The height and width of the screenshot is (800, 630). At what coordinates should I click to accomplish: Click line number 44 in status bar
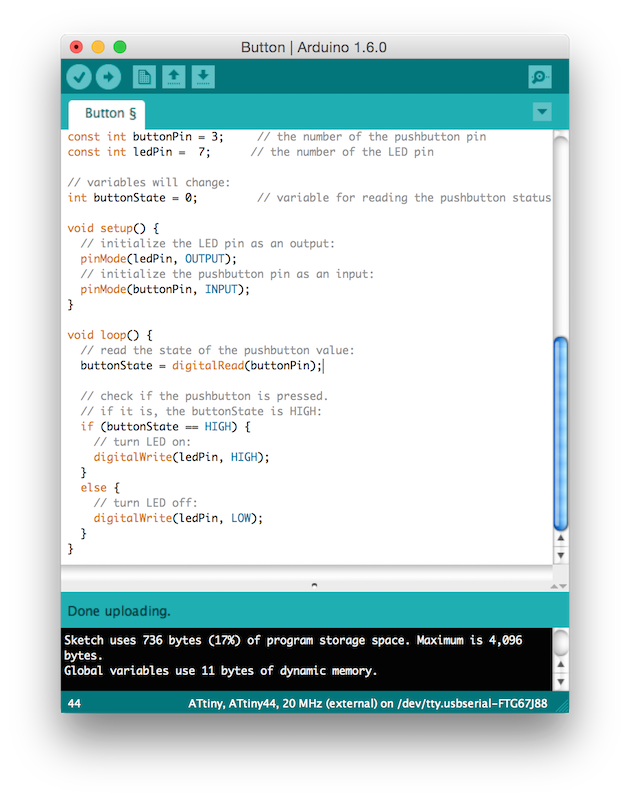tap(74, 704)
